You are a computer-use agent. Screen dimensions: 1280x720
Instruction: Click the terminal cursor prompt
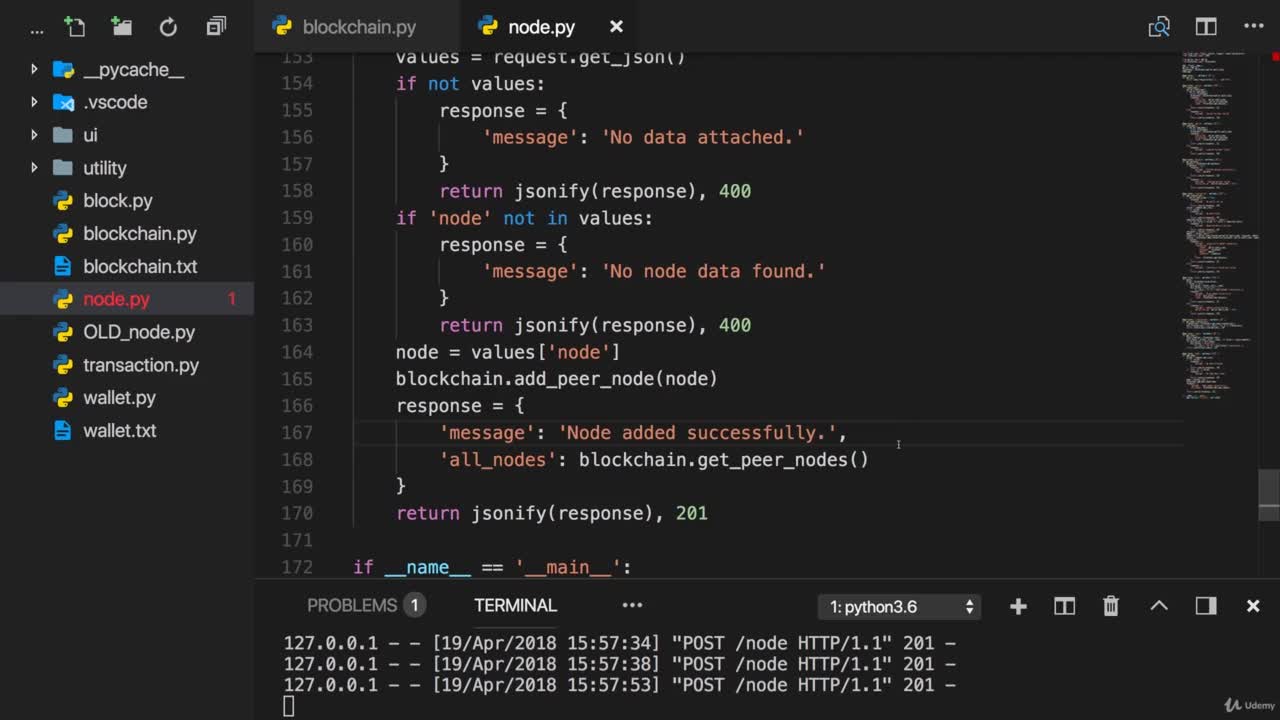coord(289,707)
